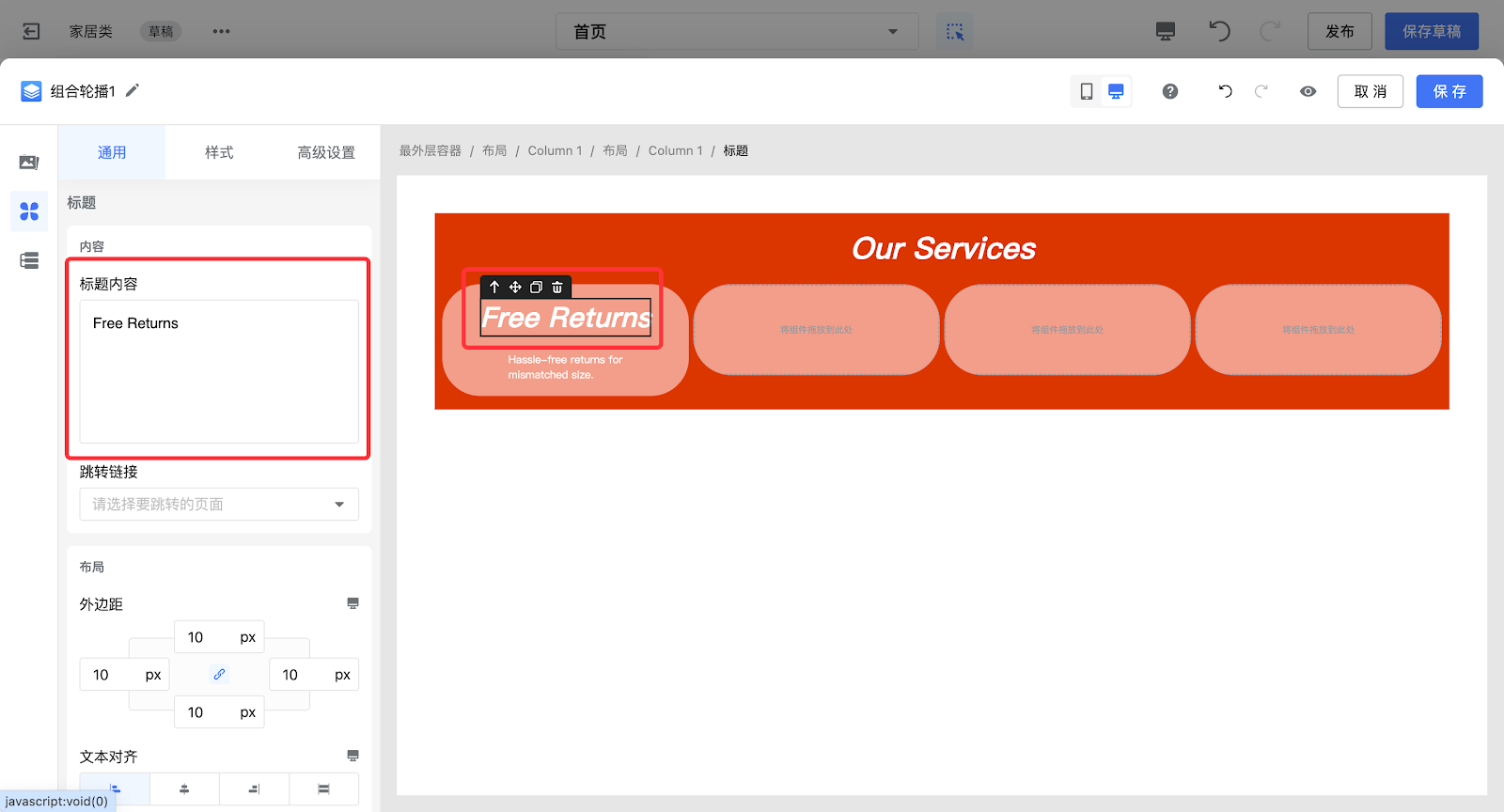Screen dimensions: 1504x812
Task: Select parent element with up arrow icon
Action: pos(494,288)
